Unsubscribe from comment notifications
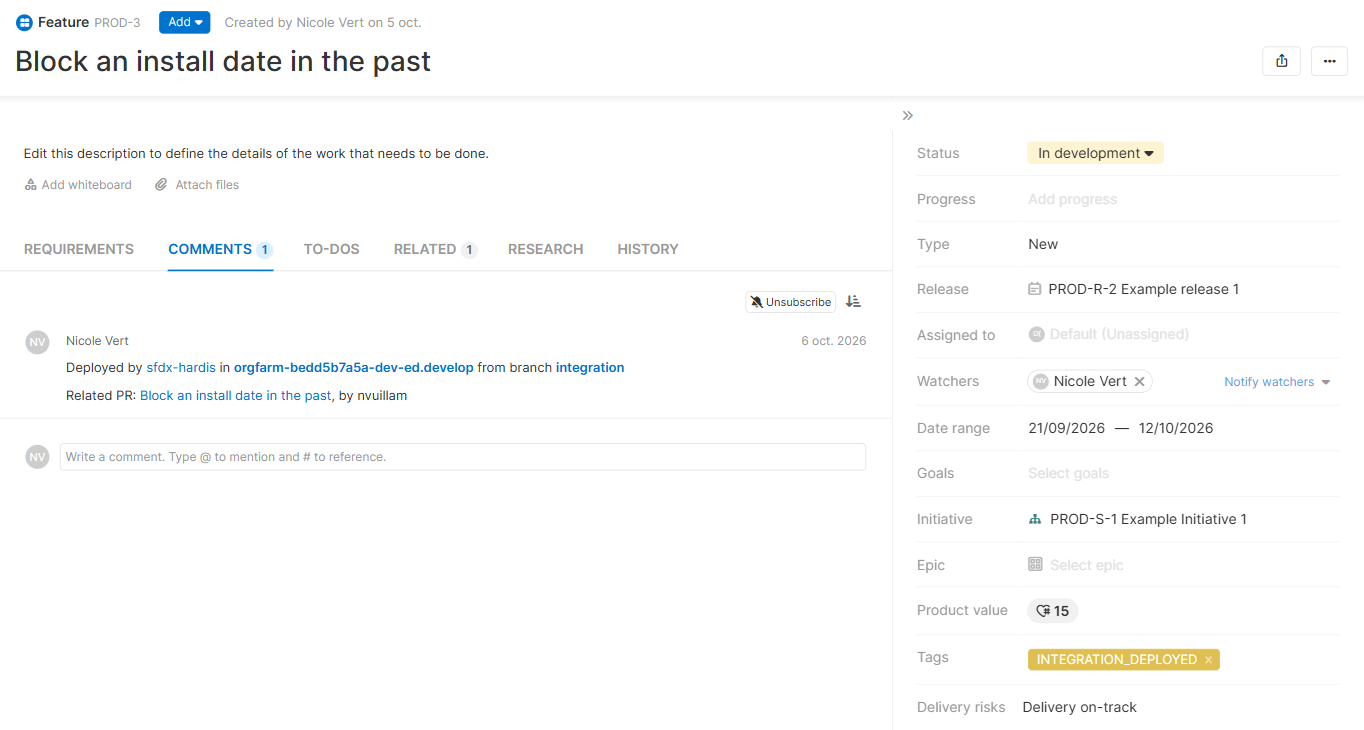Screen dimensions: 1364x730 tap(790, 302)
